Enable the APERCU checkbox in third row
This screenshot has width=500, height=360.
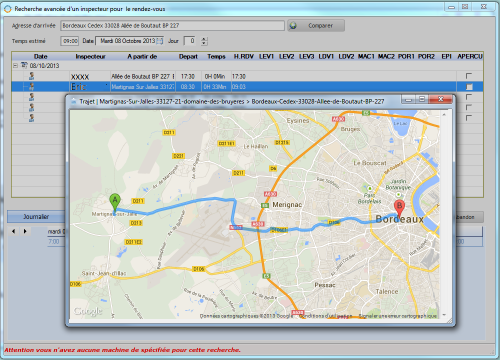(469, 97)
